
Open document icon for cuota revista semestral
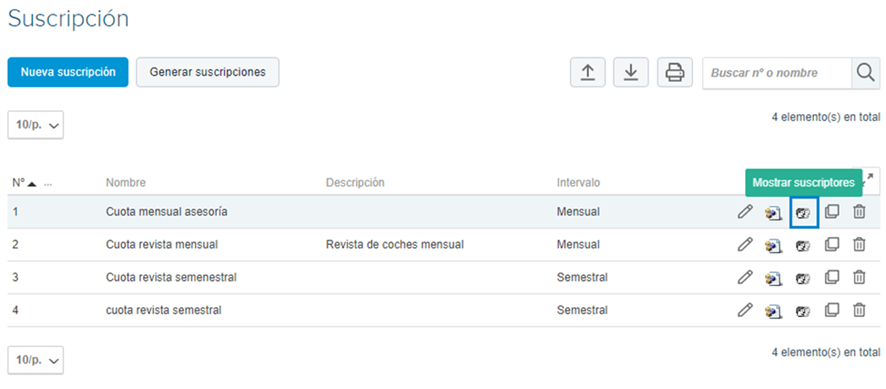tap(773, 311)
